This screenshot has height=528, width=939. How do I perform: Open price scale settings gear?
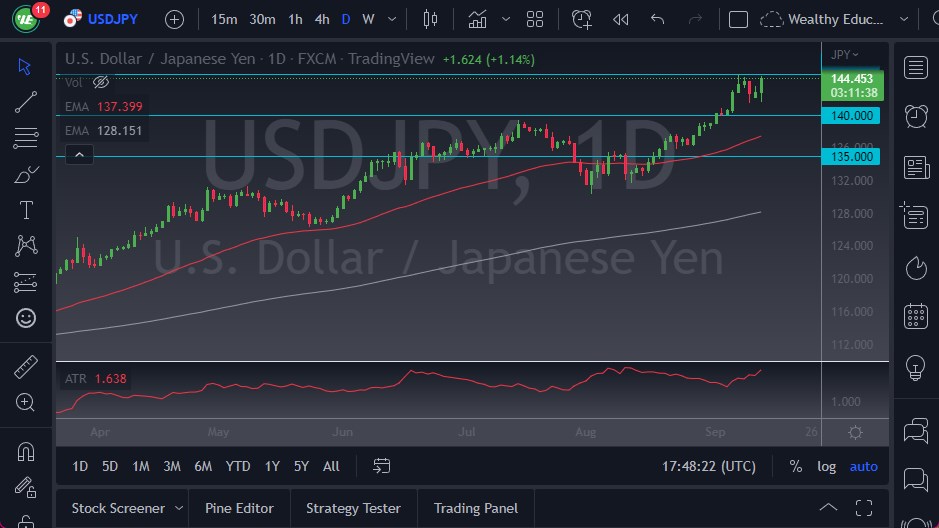[x=855, y=432]
